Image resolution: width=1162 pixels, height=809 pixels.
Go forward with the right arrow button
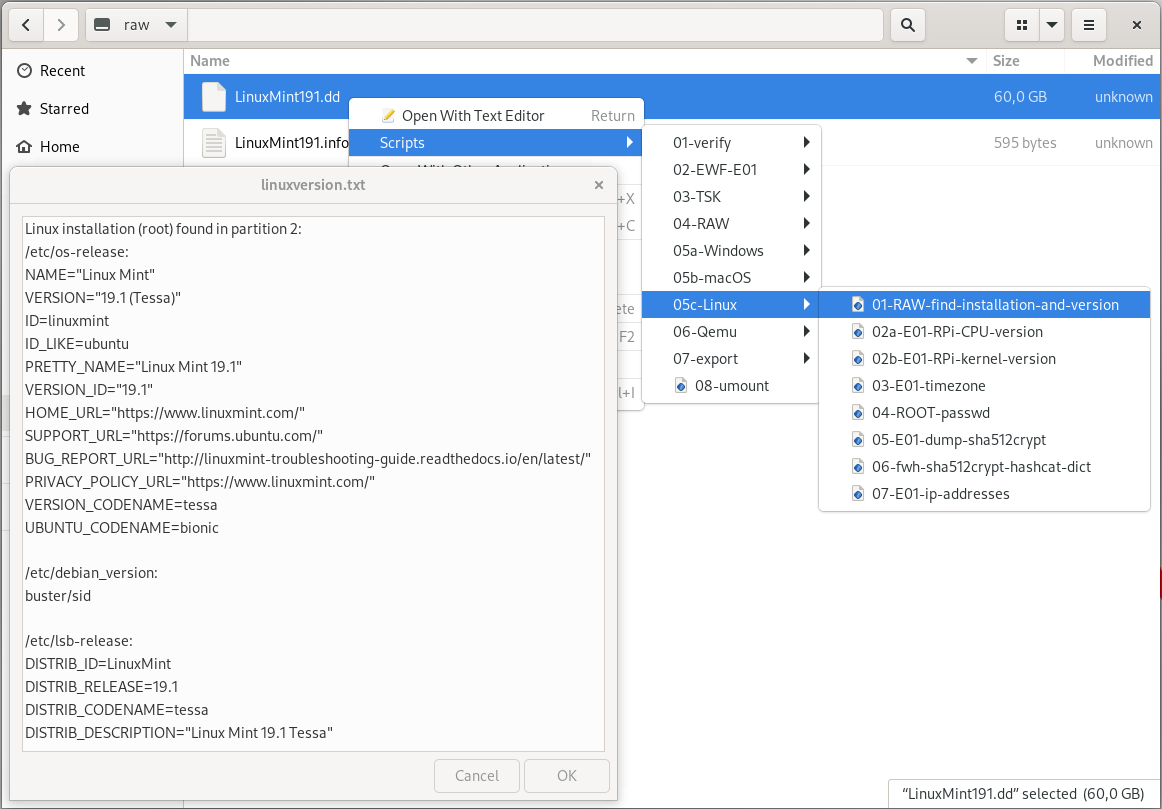click(60, 25)
